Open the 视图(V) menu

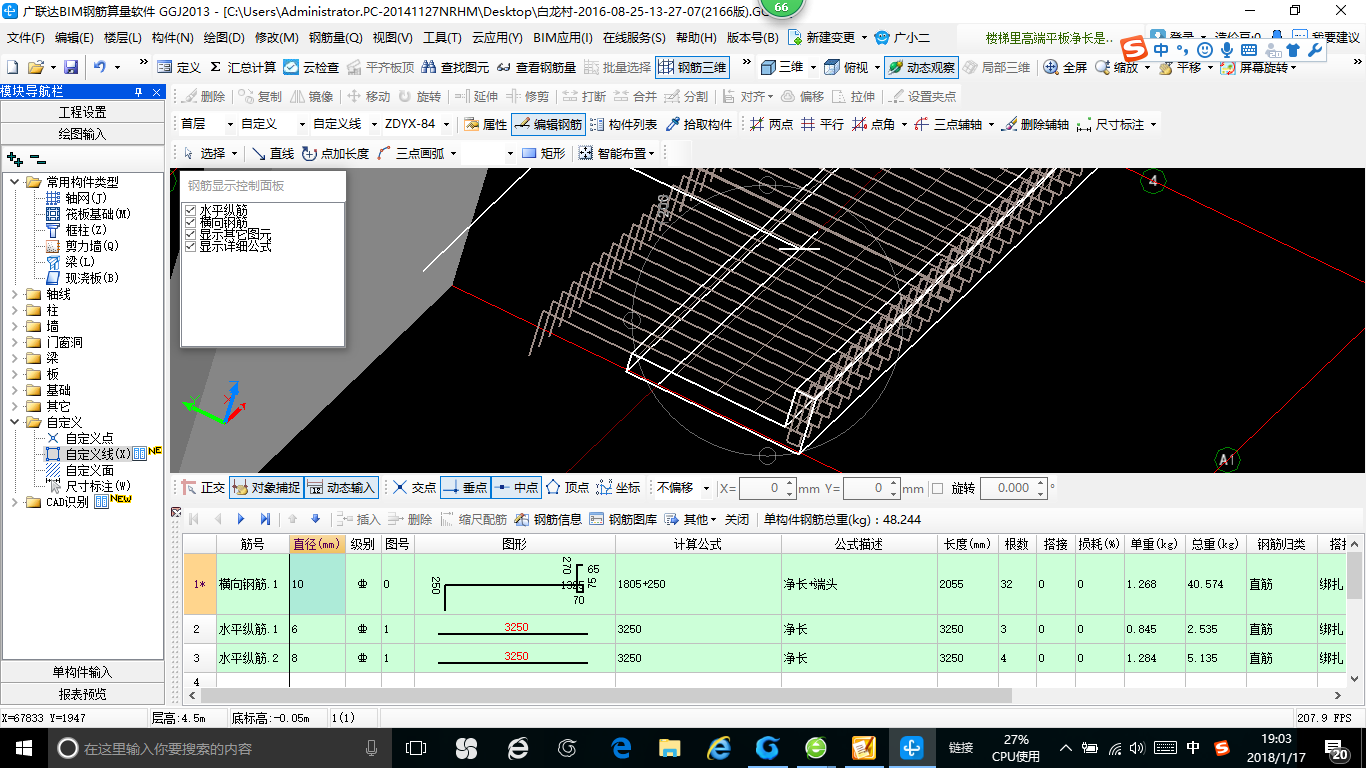coord(392,37)
